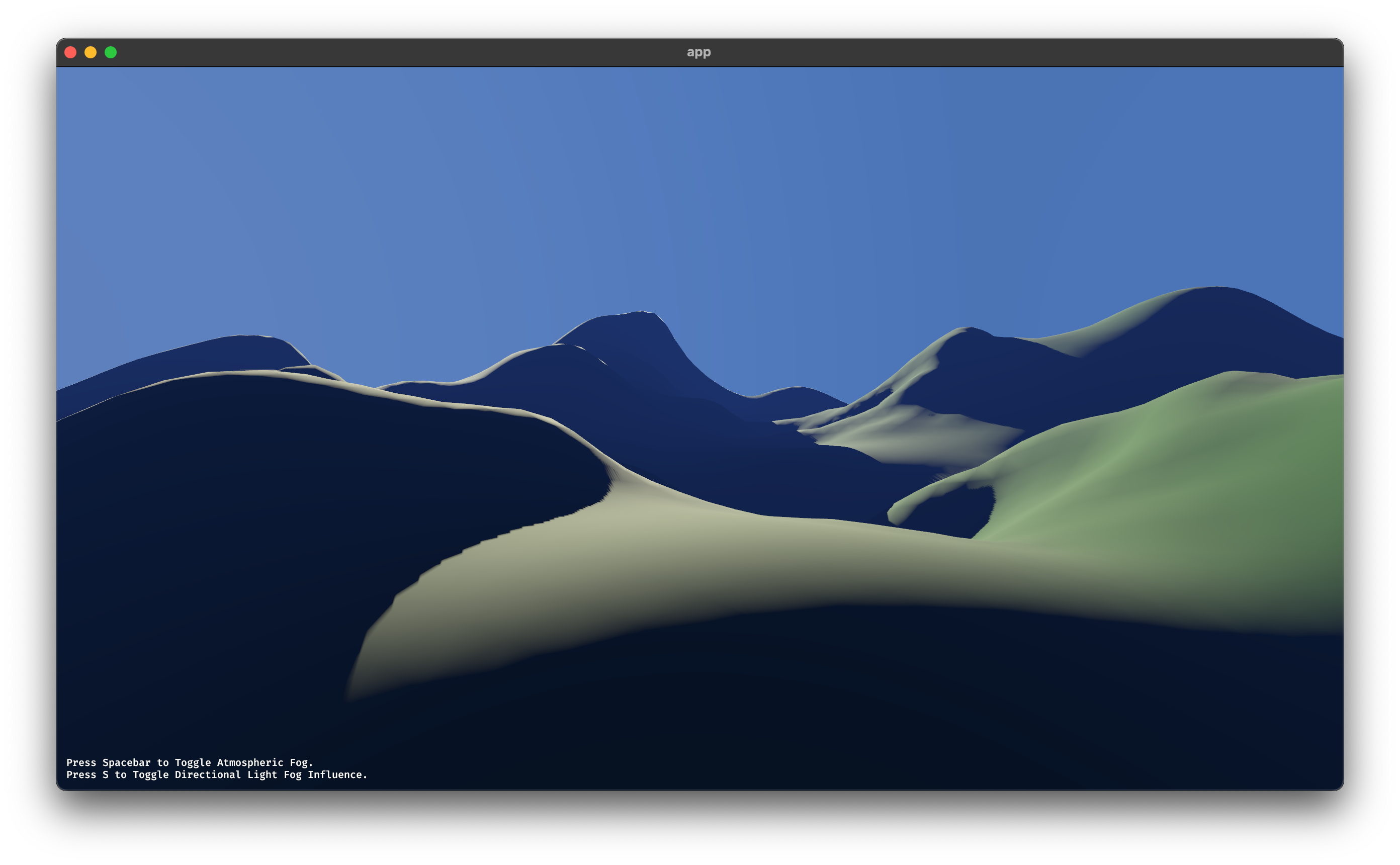Click the word 'Spacebar' in the instructions
The height and width of the screenshot is (865, 1400).
click(x=126, y=762)
